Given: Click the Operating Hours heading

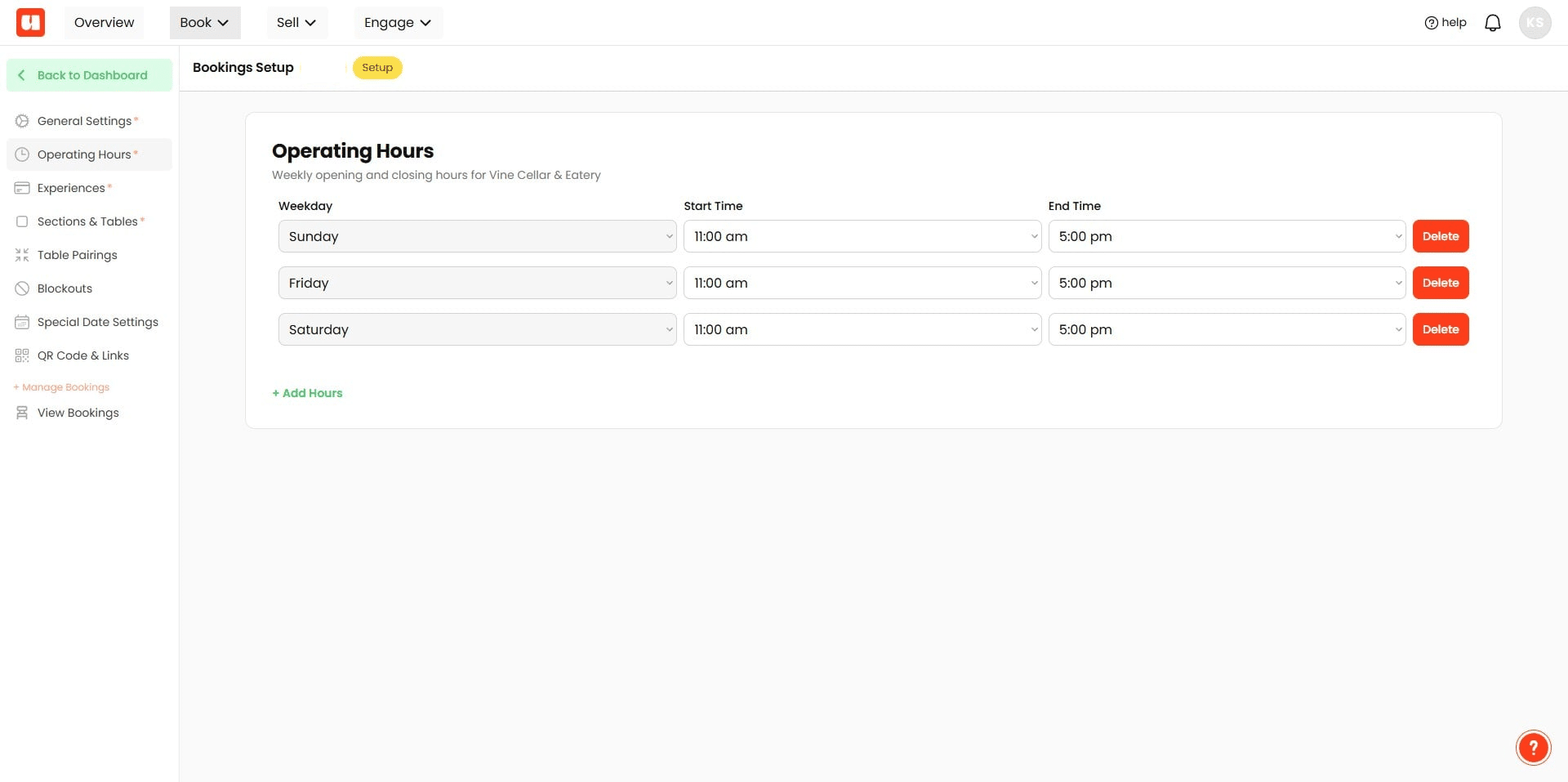Looking at the screenshot, I should [x=353, y=151].
